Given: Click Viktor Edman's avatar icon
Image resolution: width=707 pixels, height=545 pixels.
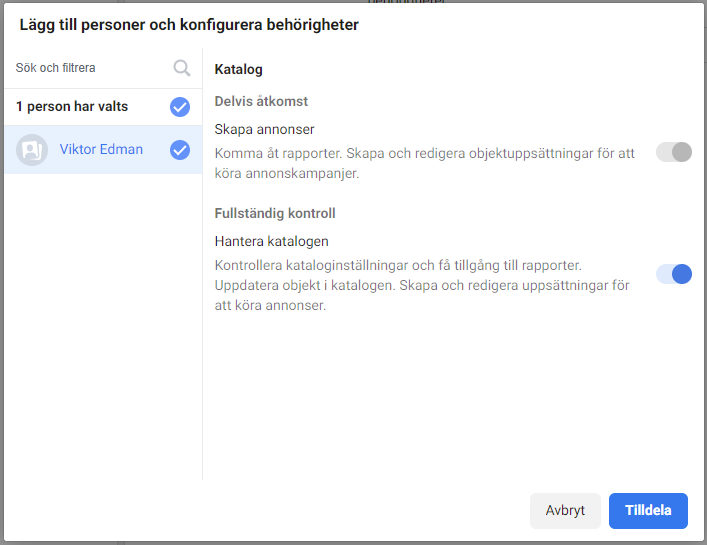Looking at the screenshot, I should (x=32, y=150).
